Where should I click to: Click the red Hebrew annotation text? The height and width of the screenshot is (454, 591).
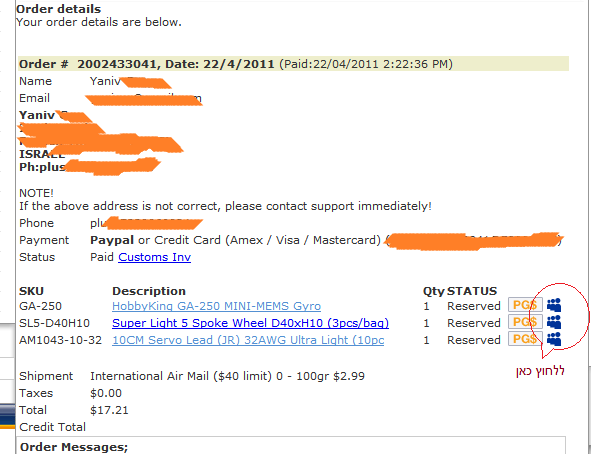(x=540, y=371)
